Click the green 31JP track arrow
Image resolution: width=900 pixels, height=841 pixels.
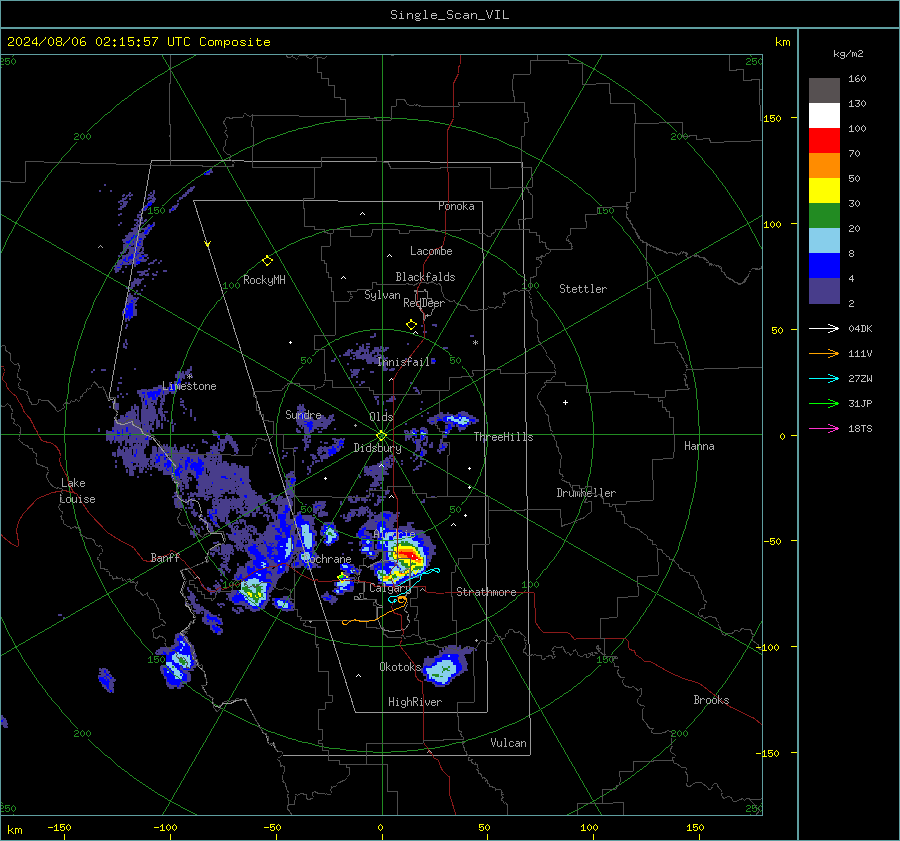click(x=824, y=404)
